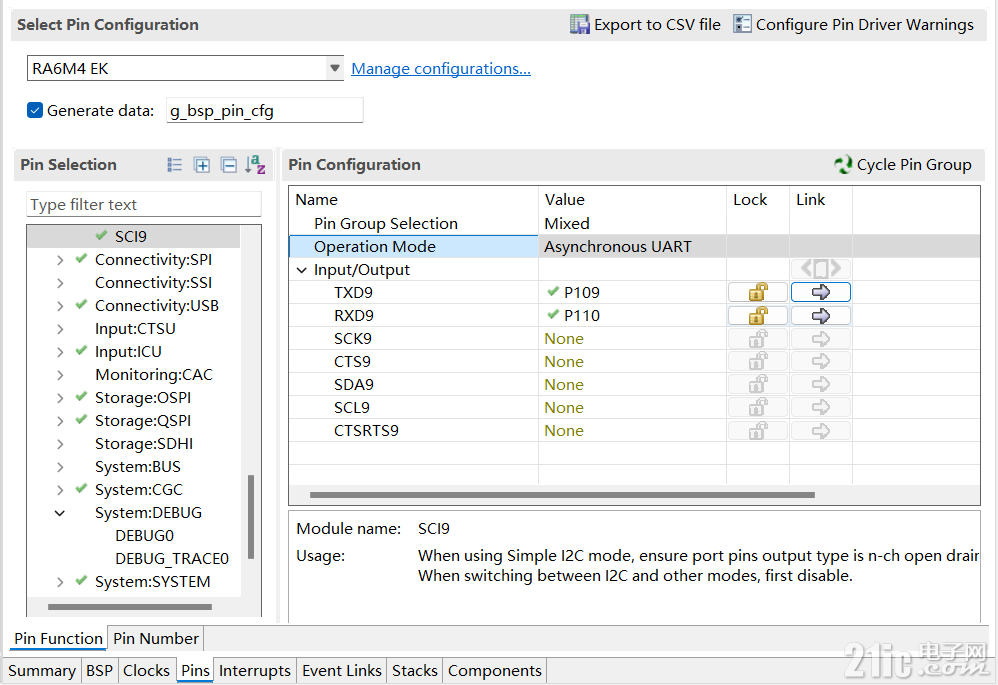Image resolution: width=998 pixels, height=685 pixels.
Task: Click link arrow in CTSRTS9 row
Action: click(820, 431)
